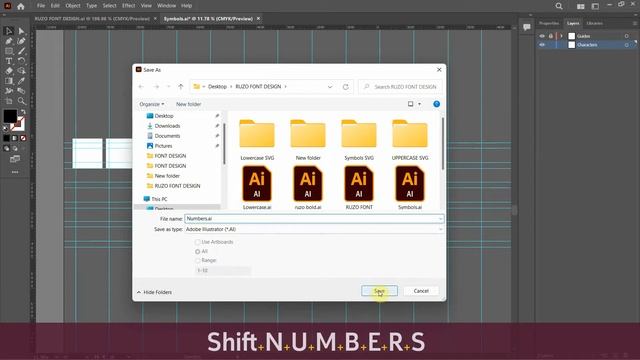Open the workspace switcher icon
640x360 pixels.
(x=595, y=6)
